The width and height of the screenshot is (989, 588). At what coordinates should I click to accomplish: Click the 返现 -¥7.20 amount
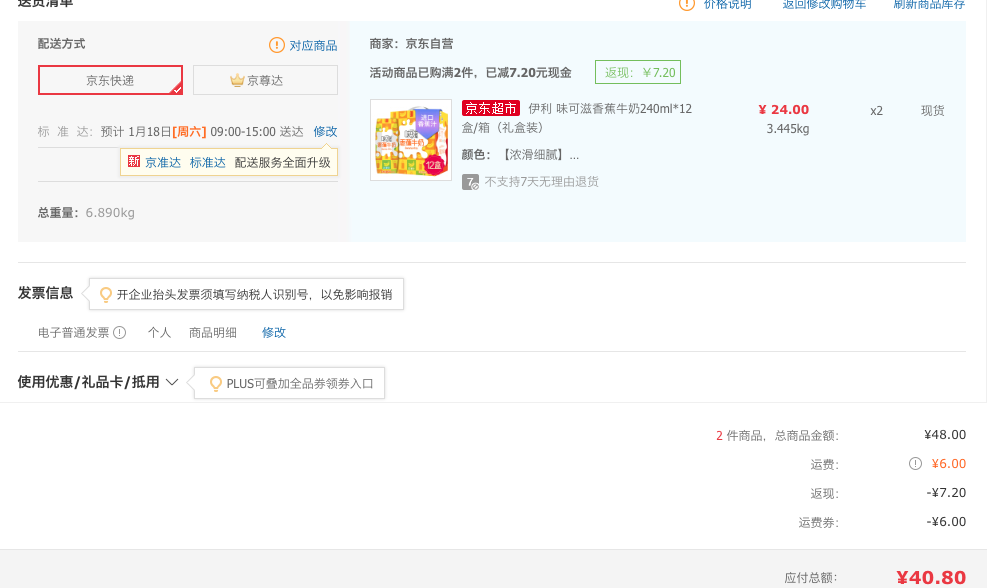tap(946, 493)
